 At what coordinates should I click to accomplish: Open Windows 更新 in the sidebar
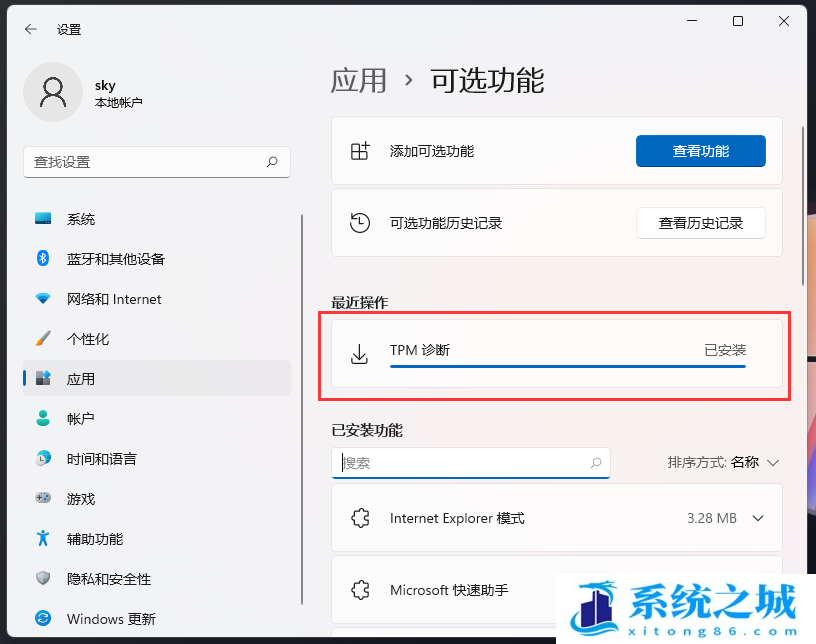pyautogui.click(x=110, y=619)
